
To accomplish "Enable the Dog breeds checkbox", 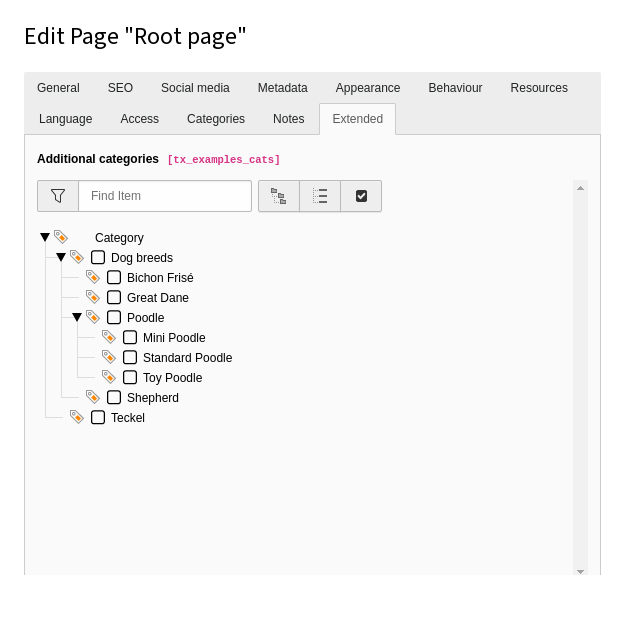I will click(98, 257).
